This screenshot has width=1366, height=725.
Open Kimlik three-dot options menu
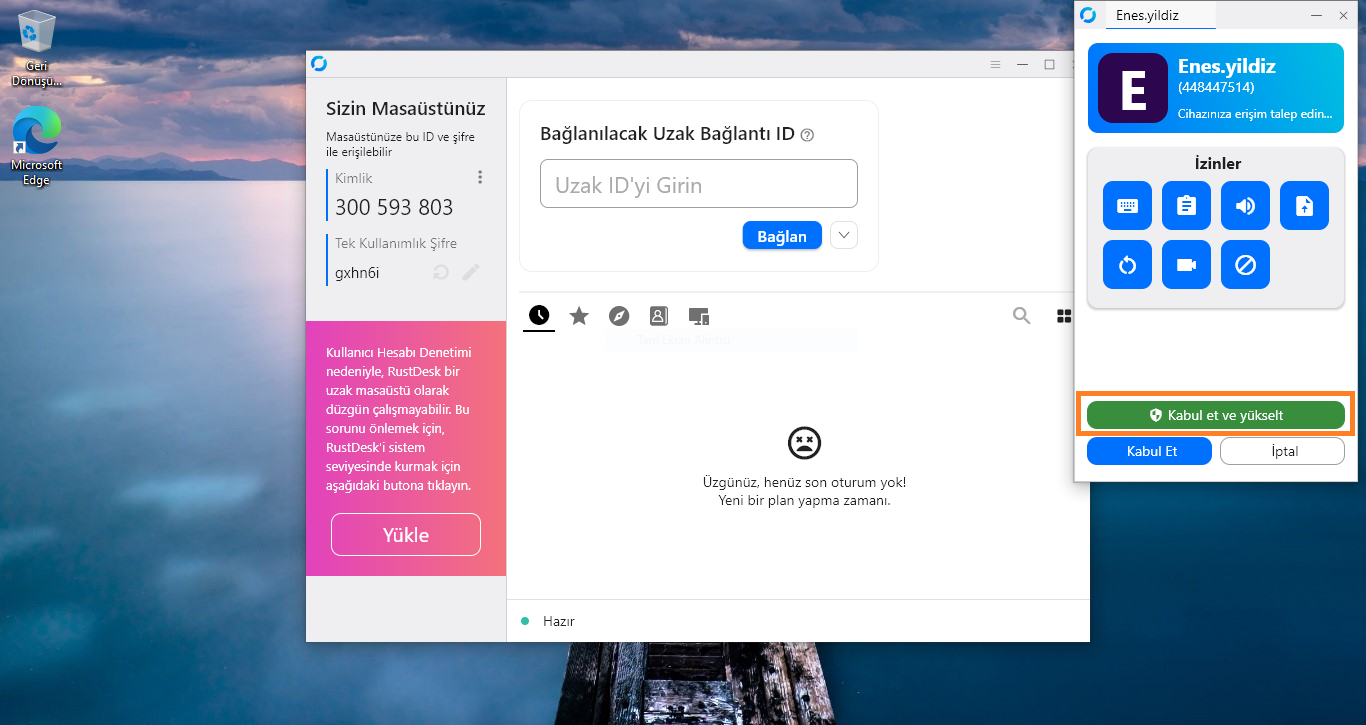click(480, 177)
